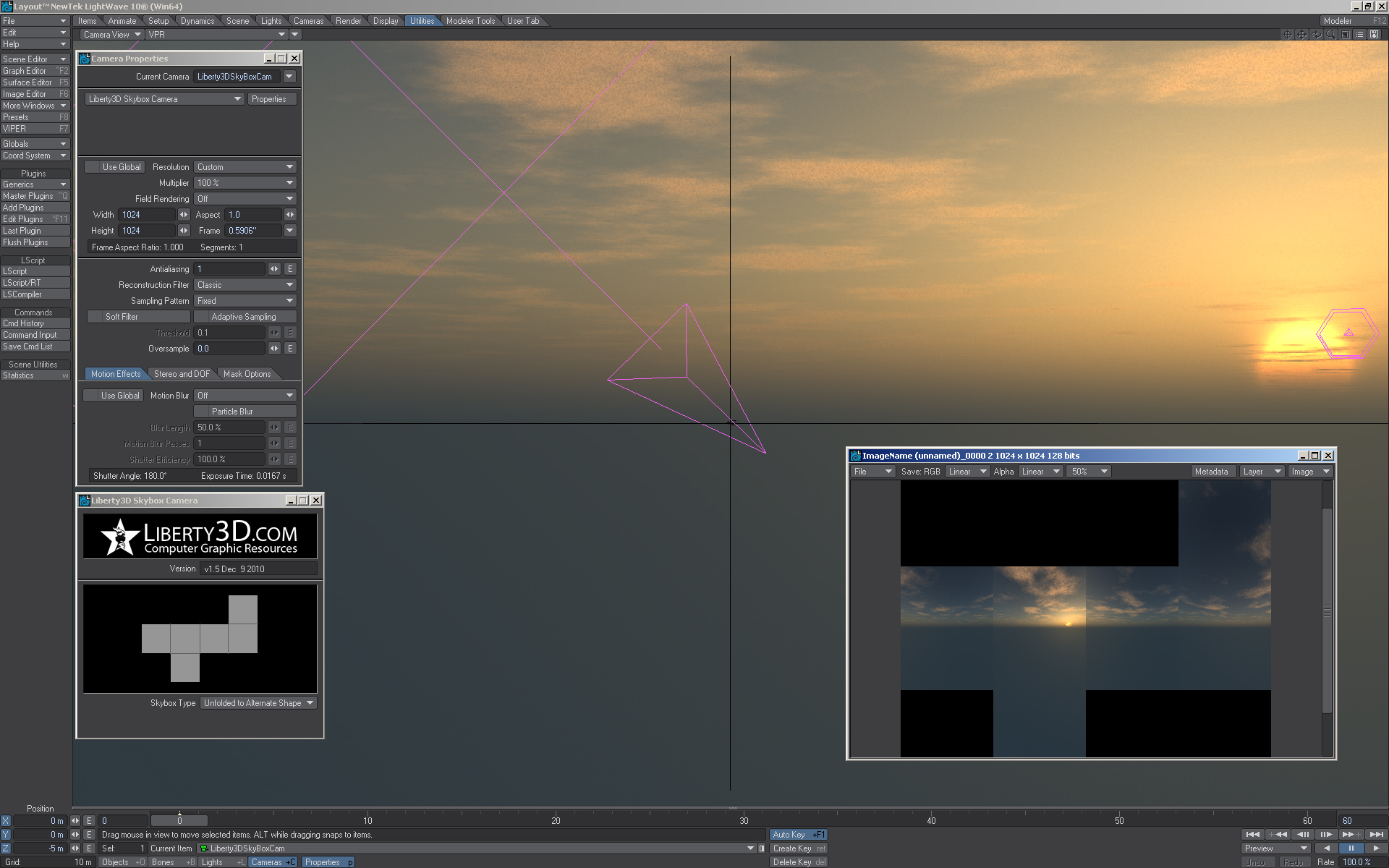1389x868 pixels.
Task: Click the viewport rotate arrows icon
Action: 1316,34
